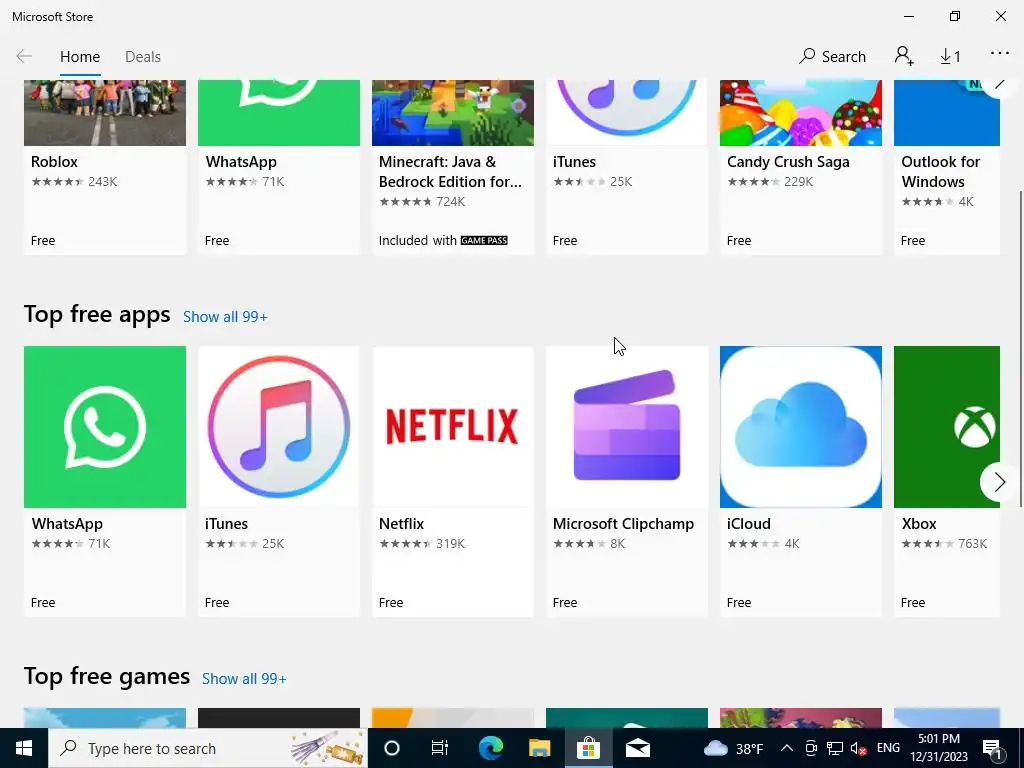1024x768 pixels.
Task: Click the Microsoft Clipchamp title text
Action: click(x=623, y=524)
